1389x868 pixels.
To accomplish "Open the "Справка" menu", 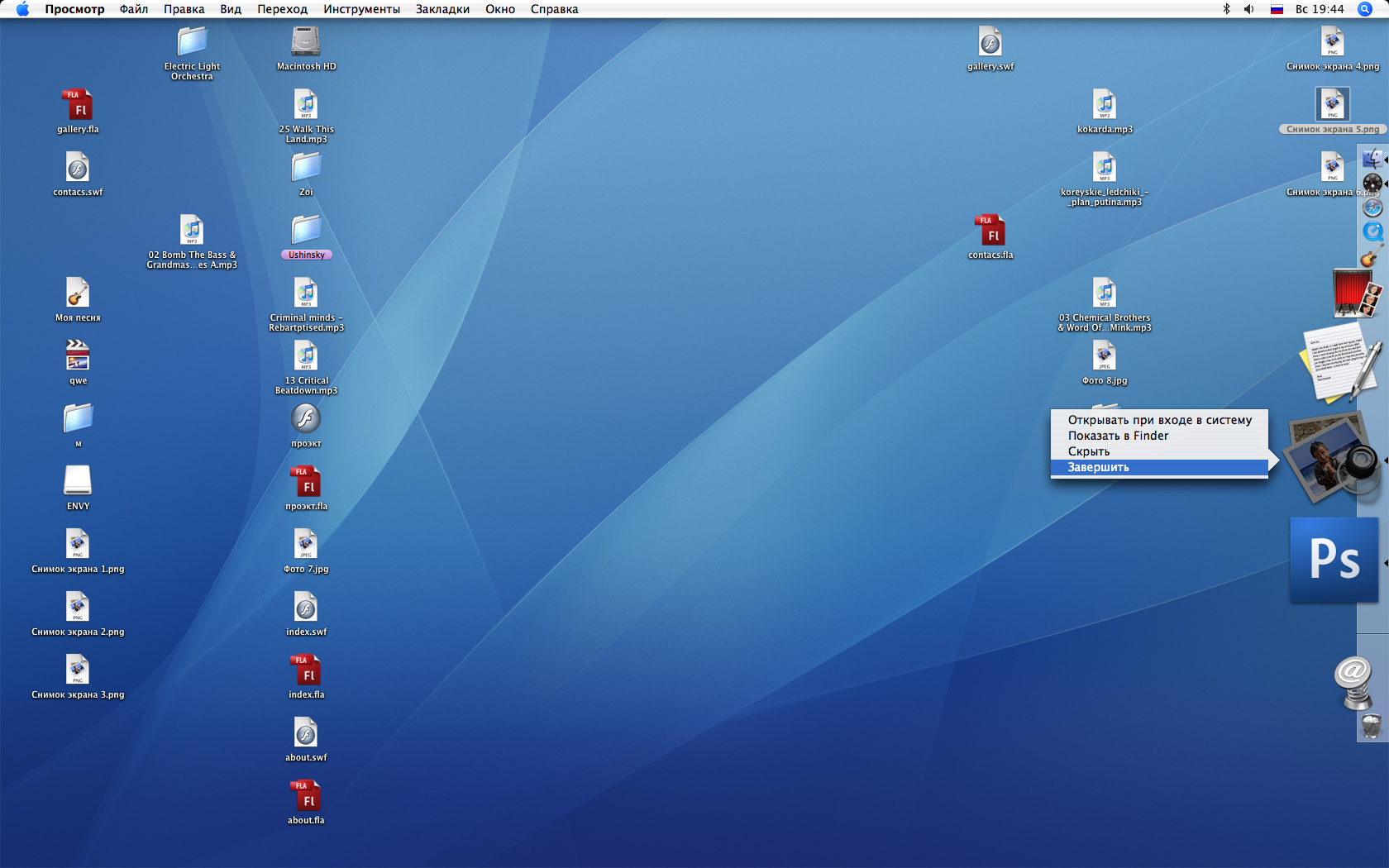I will 554,9.
